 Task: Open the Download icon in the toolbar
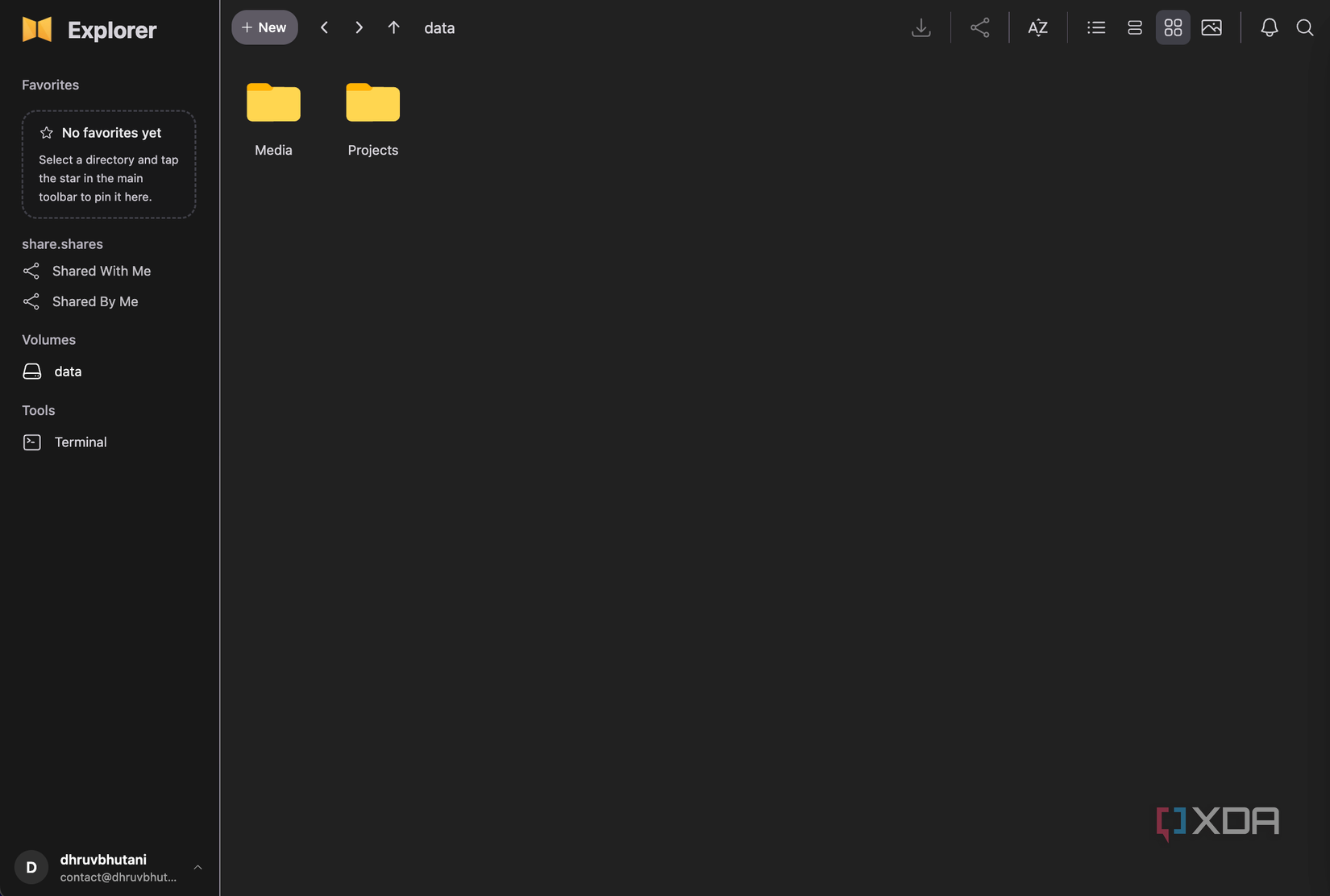tap(921, 27)
